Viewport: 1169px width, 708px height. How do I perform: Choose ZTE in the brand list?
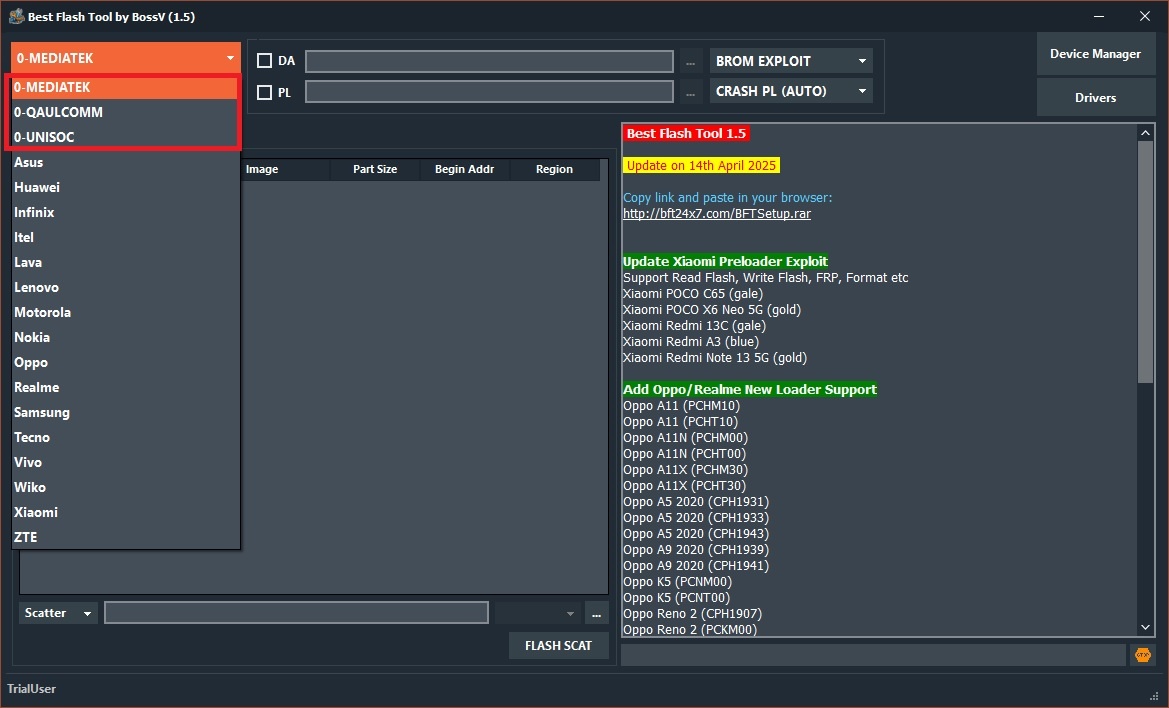tap(125, 537)
